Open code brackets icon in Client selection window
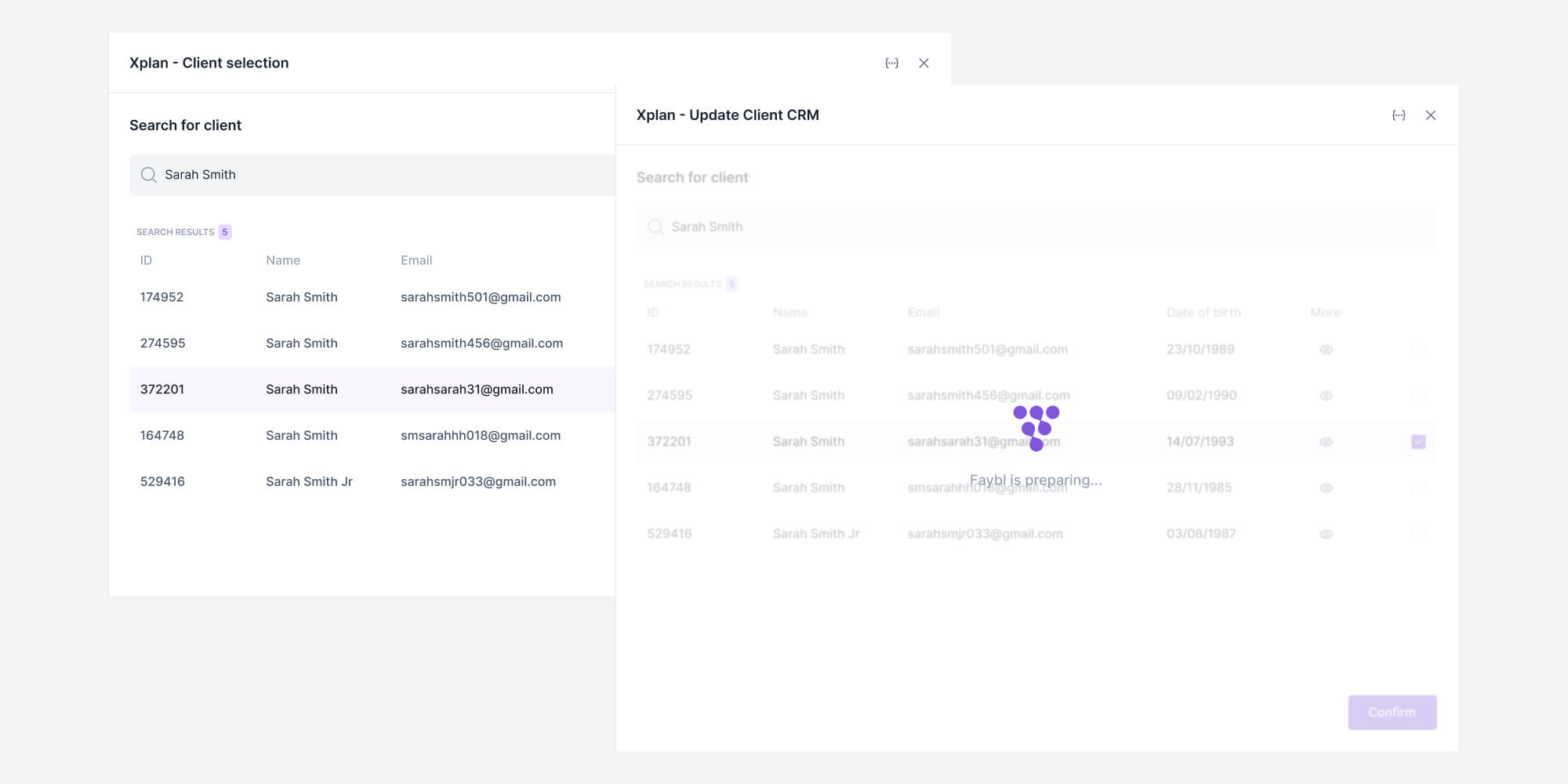The image size is (1568, 784). coord(891,63)
